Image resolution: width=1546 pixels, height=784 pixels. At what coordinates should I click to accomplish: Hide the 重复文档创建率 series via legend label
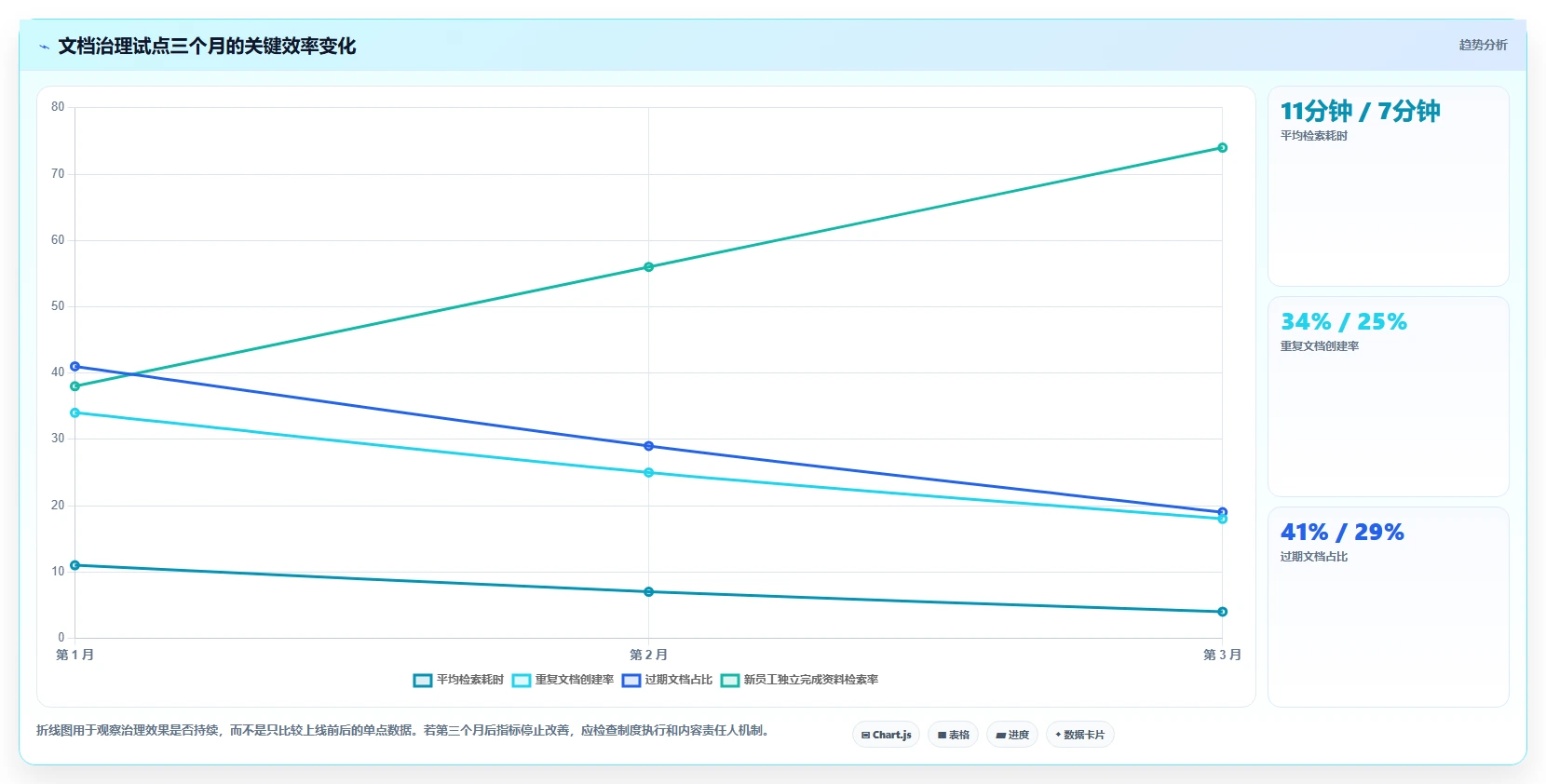tap(575, 681)
